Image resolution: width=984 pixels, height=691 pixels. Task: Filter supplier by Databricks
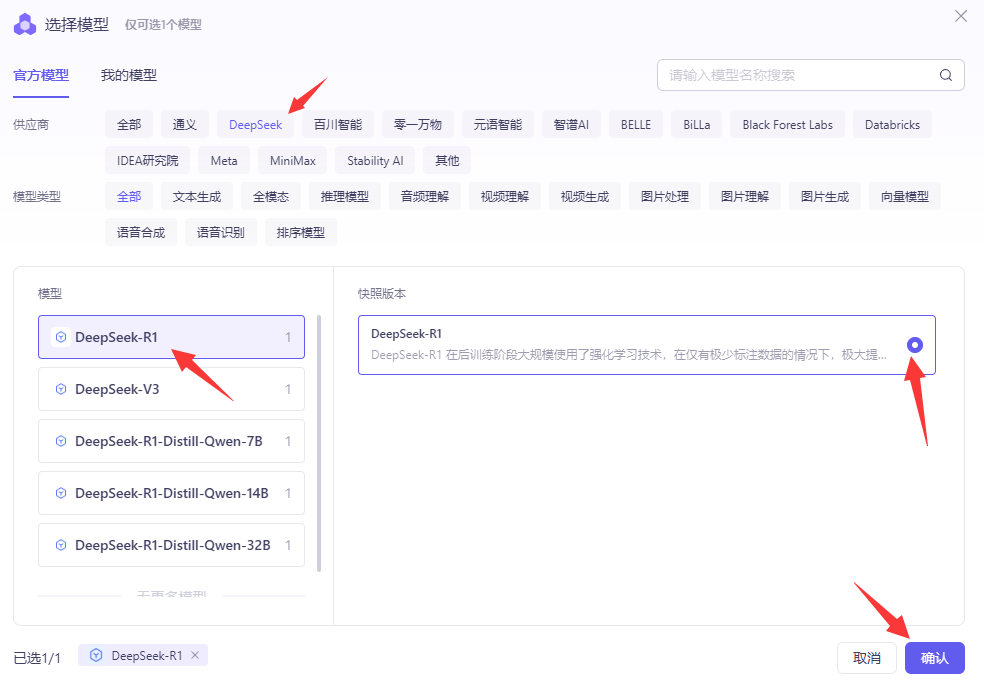click(892, 125)
